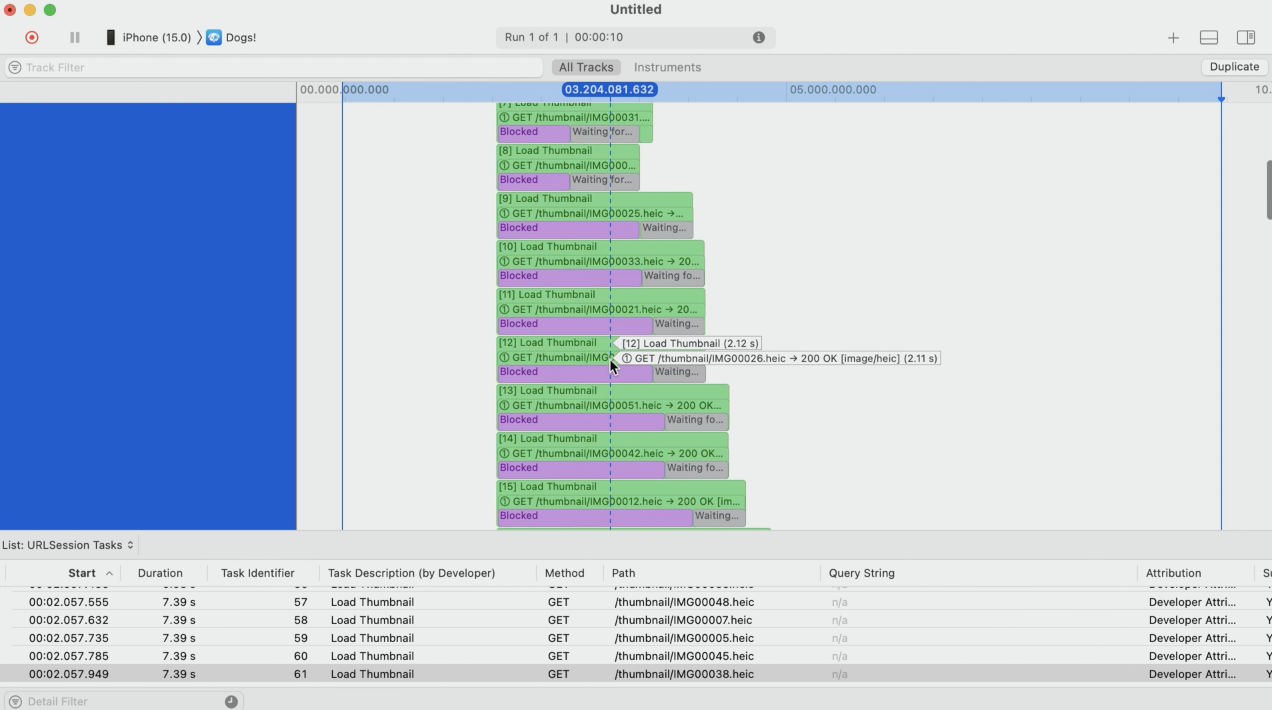
Task: Select the [9] Load Thumbnail interval
Action: [x=594, y=198]
